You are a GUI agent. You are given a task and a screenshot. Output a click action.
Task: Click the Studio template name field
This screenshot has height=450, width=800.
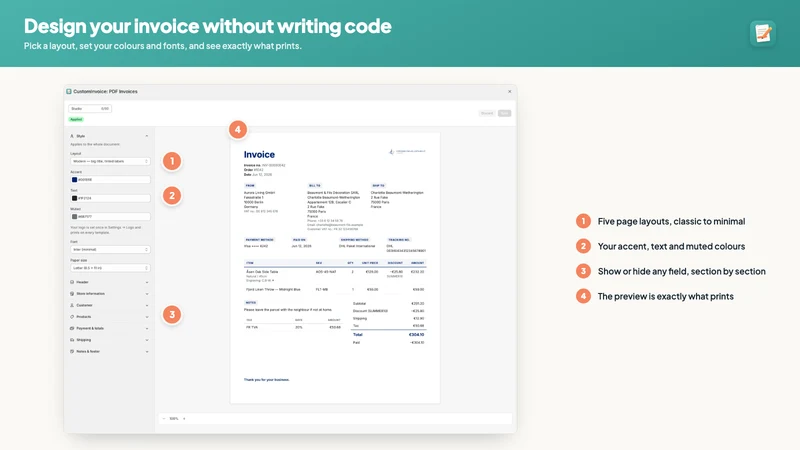pos(90,109)
